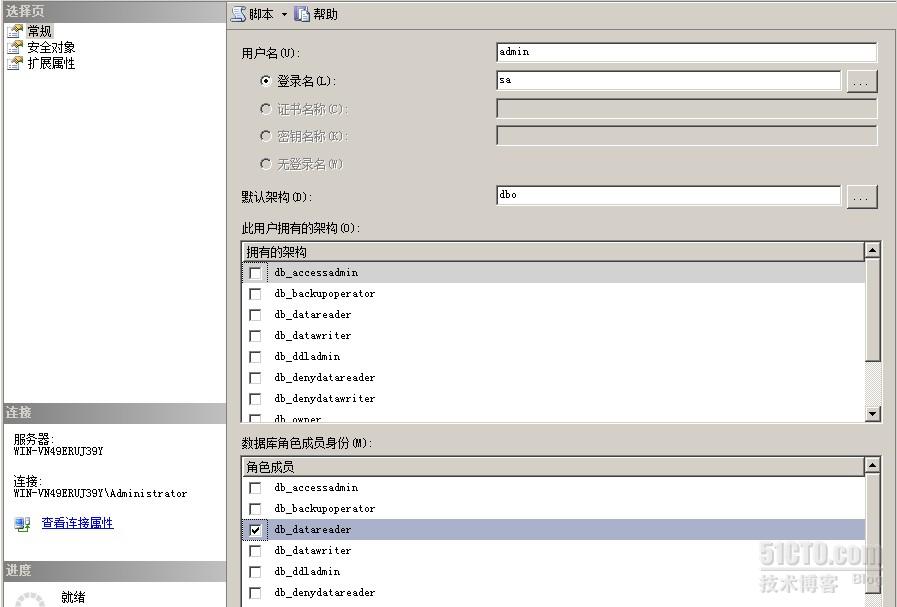This screenshot has width=897, height=607.
Task: Check db_ddladmin in role members list
Action: click(255, 572)
